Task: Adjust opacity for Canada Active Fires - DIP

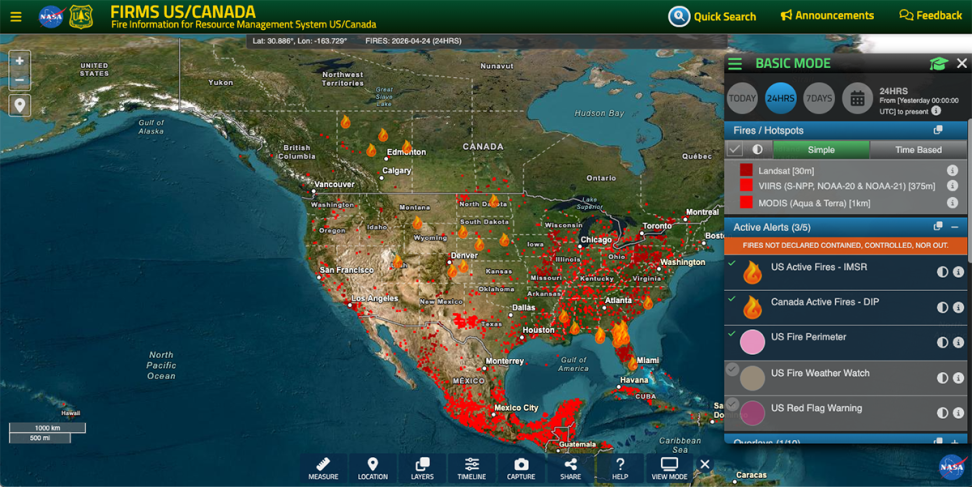Action: tap(942, 307)
